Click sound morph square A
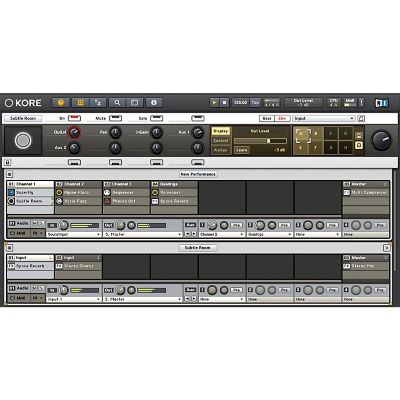The width and height of the screenshot is (400, 400). [300, 133]
